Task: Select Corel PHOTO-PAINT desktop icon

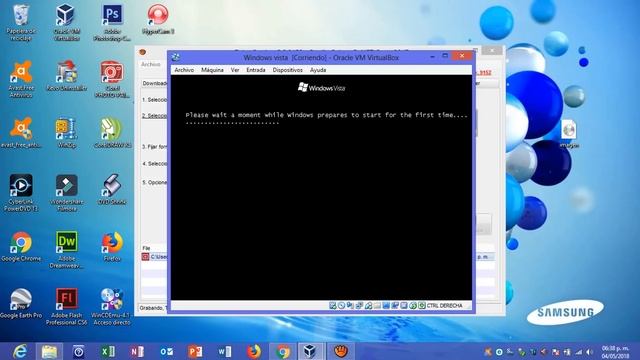Action: (x=112, y=79)
